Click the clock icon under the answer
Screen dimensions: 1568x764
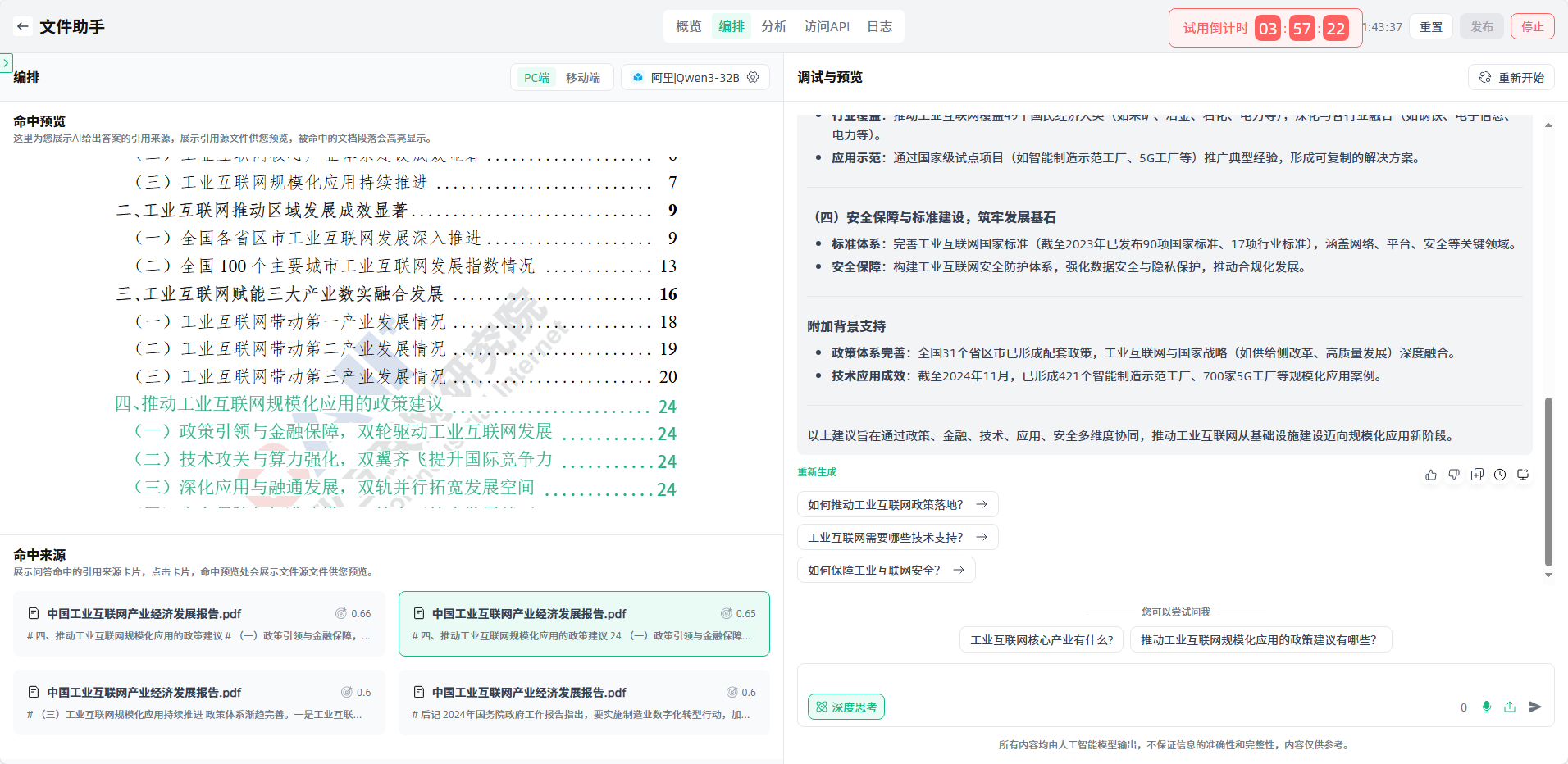click(x=1500, y=475)
